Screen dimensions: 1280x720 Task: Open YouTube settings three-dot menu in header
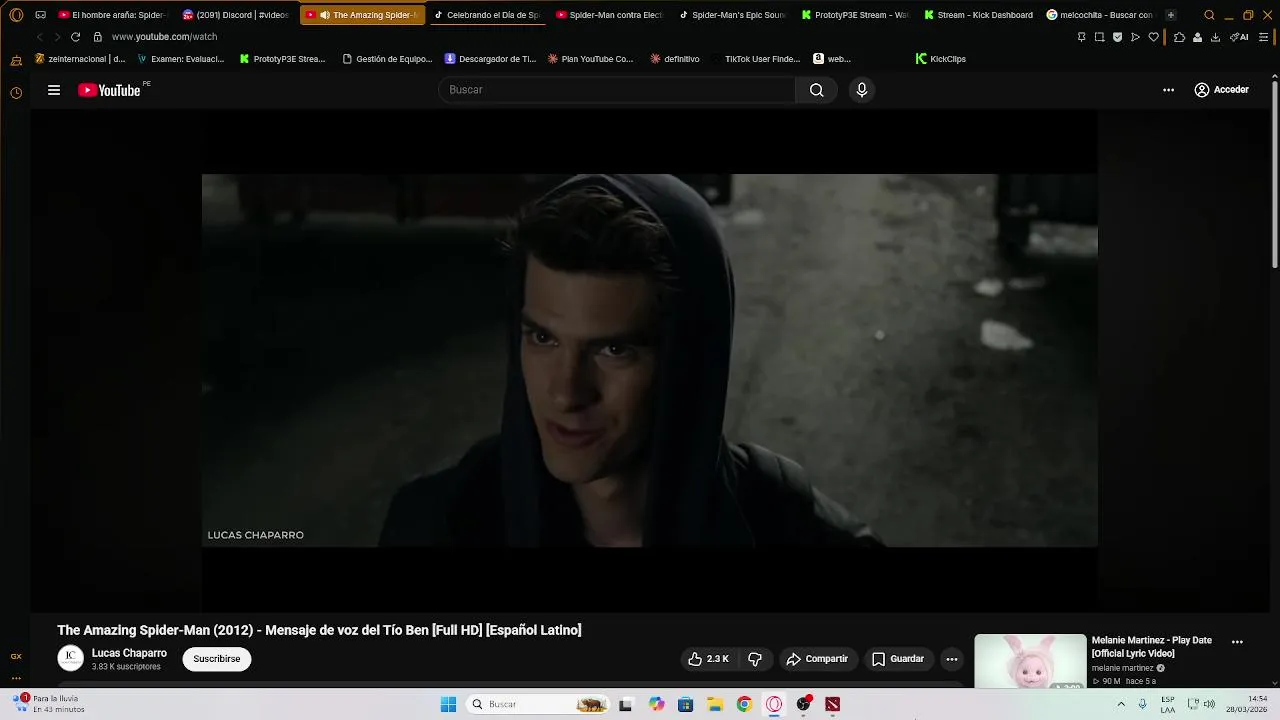pos(1168,90)
